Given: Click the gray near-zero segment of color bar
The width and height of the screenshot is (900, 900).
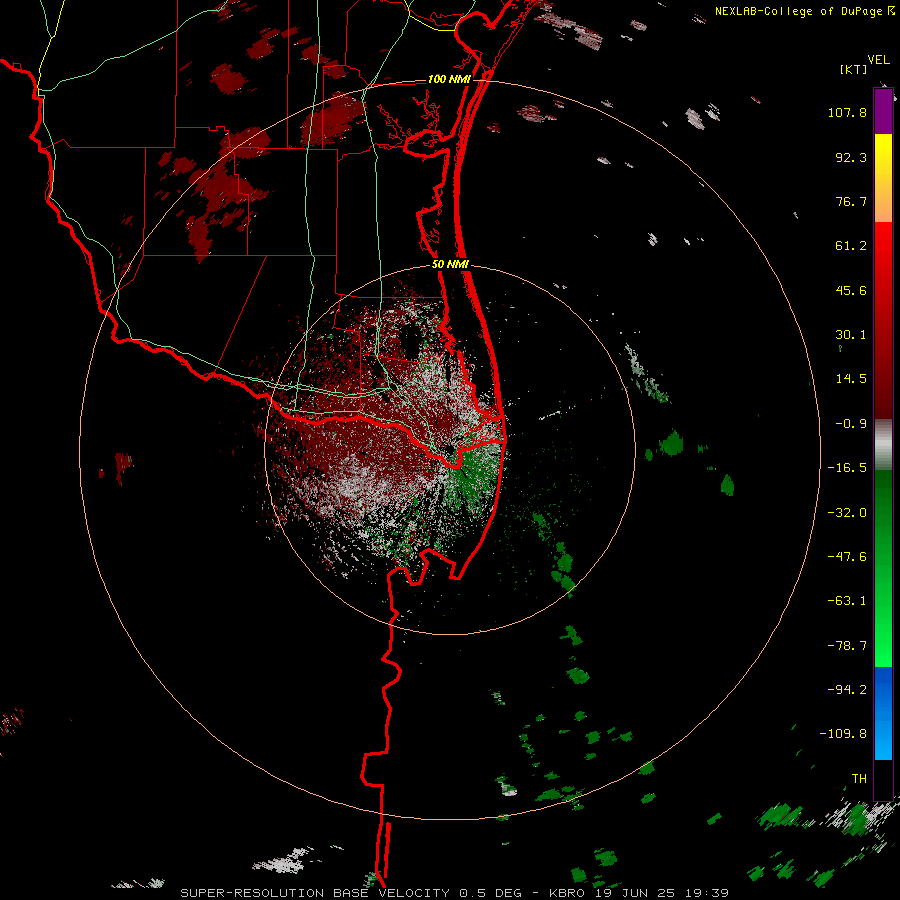Looking at the screenshot, I should (883, 445).
